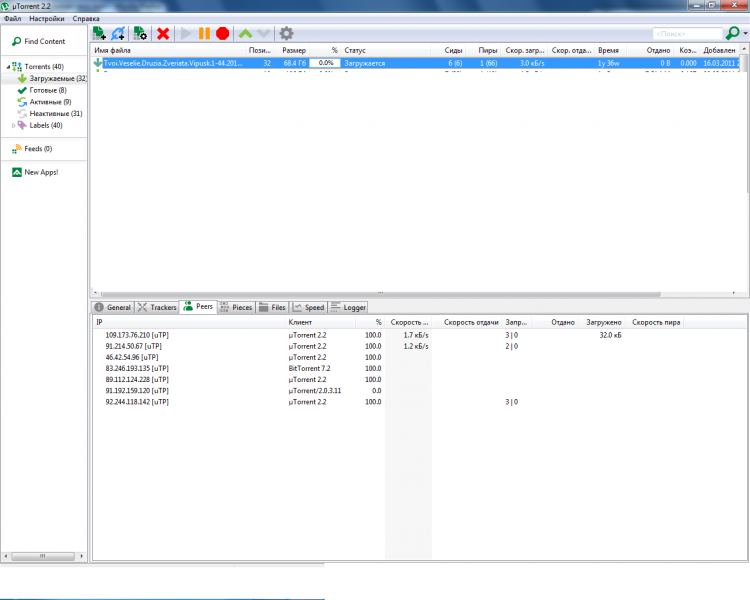Sort torrents by Добавлен column

pos(719,50)
